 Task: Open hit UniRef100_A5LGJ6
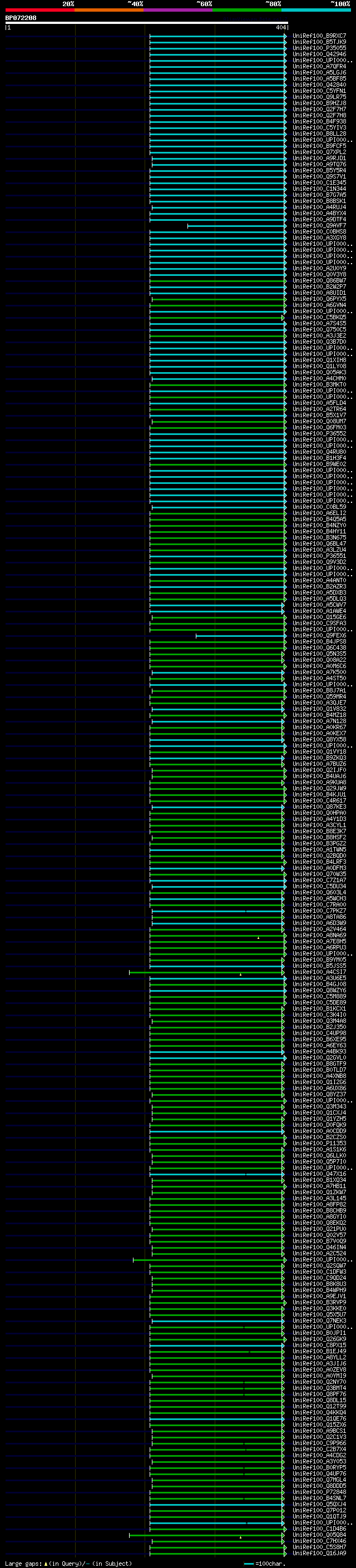click(319, 72)
